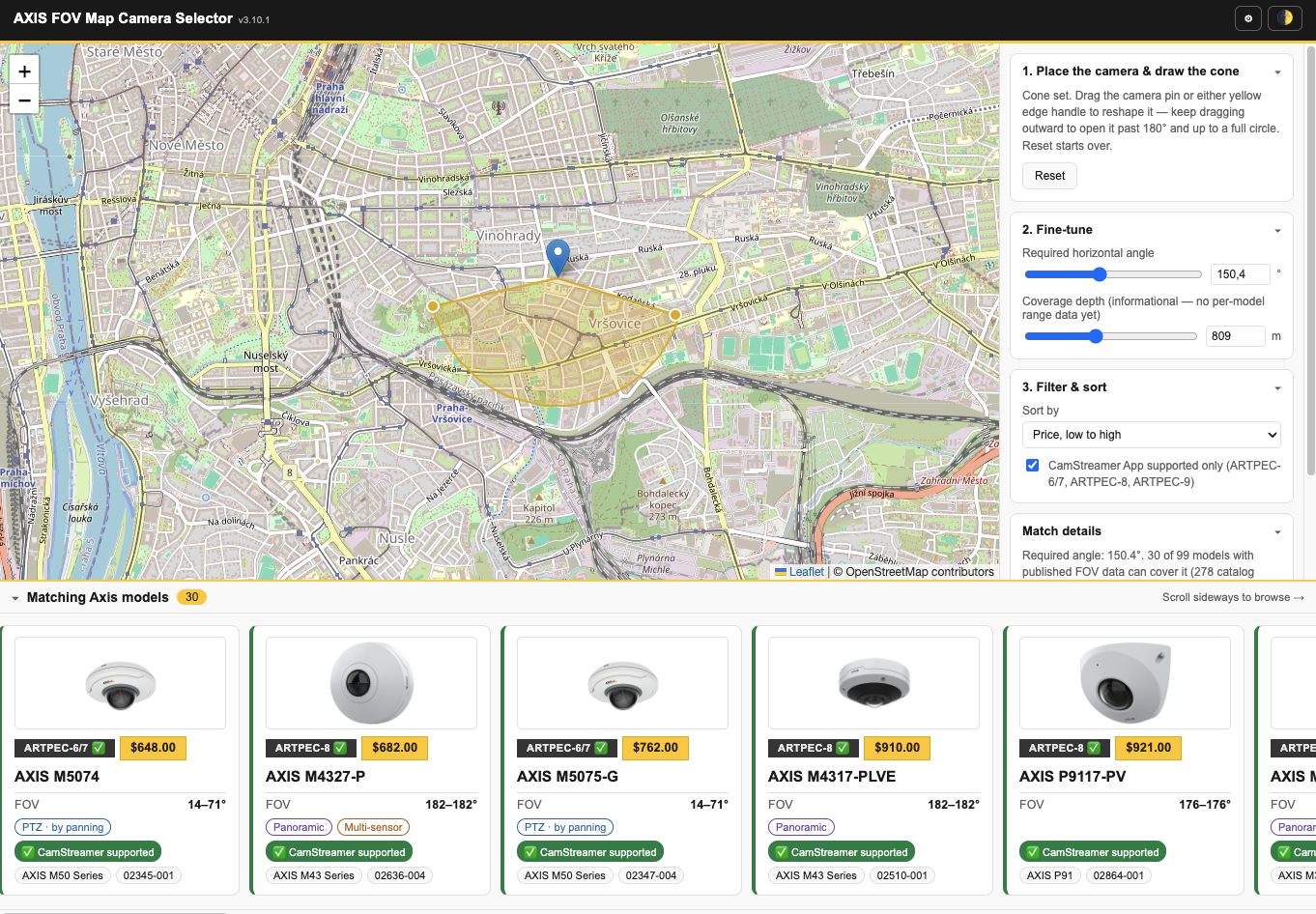
Task: Open the AXIS M4327-P camera thumbnail
Action: point(371,683)
